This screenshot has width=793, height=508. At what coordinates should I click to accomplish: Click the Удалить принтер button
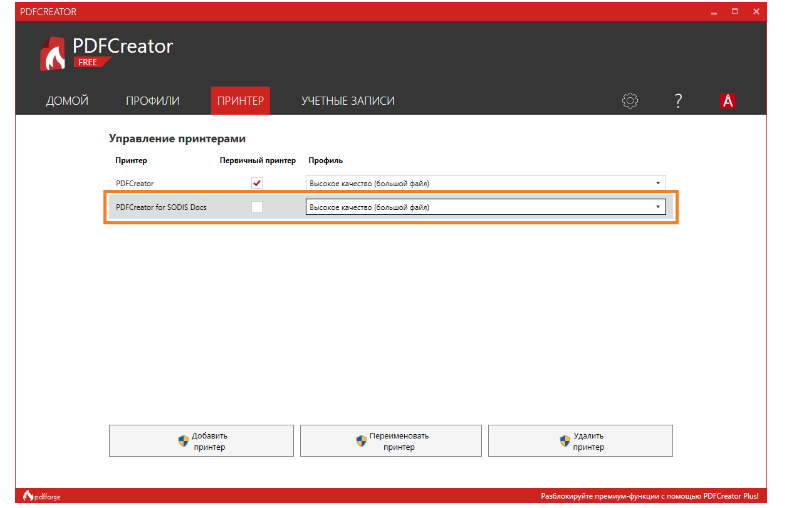click(581, 441)
